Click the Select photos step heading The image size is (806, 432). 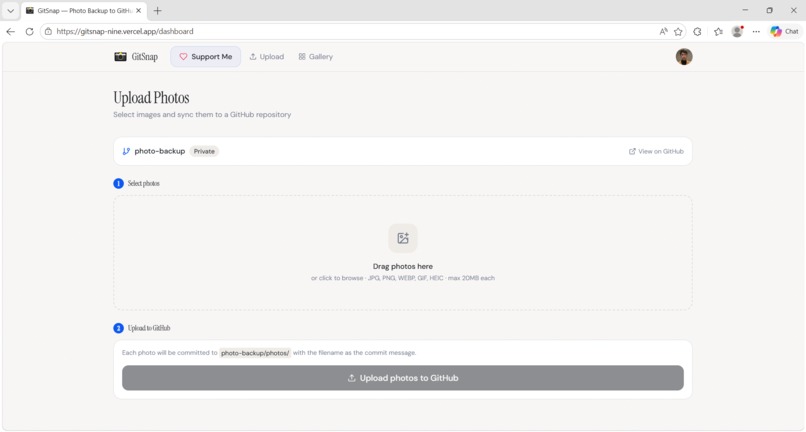coord(143,183)
